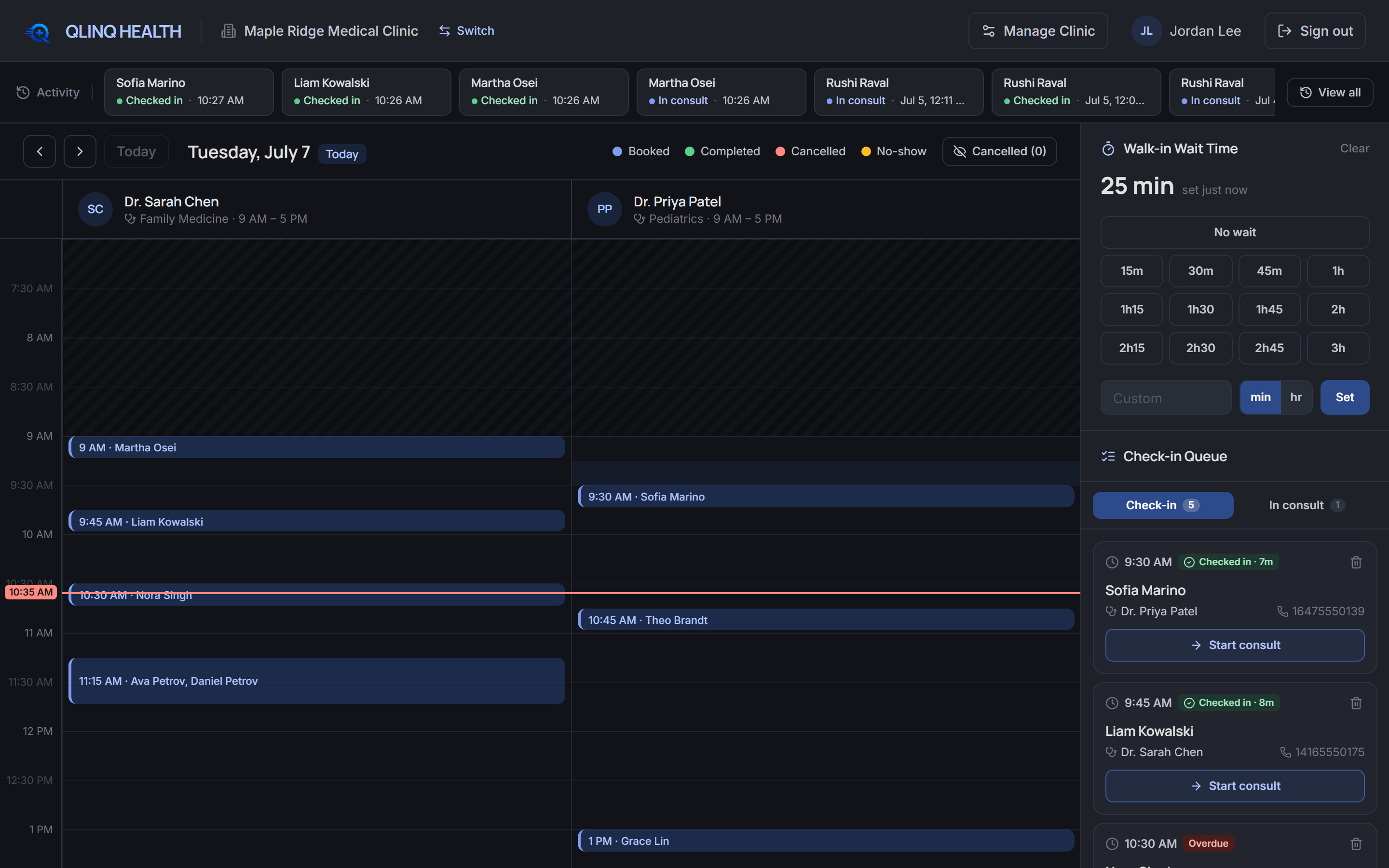Click Liam Kowalski's 10:26 AM activity card
The width and height of the screenshot is (1389, 868).
pos(366,93)
